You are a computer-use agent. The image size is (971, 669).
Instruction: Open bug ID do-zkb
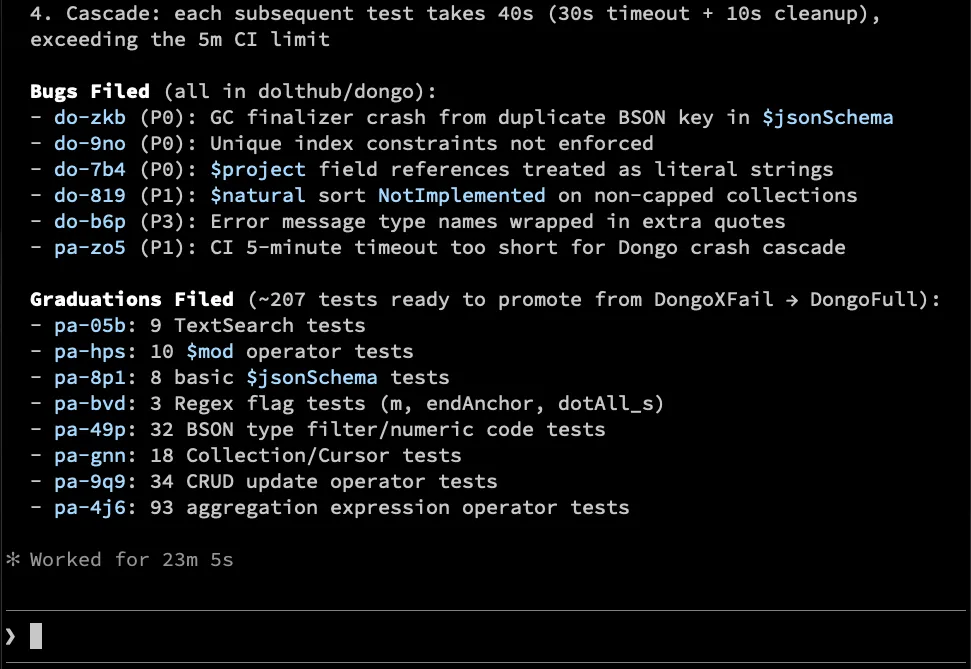90,118
